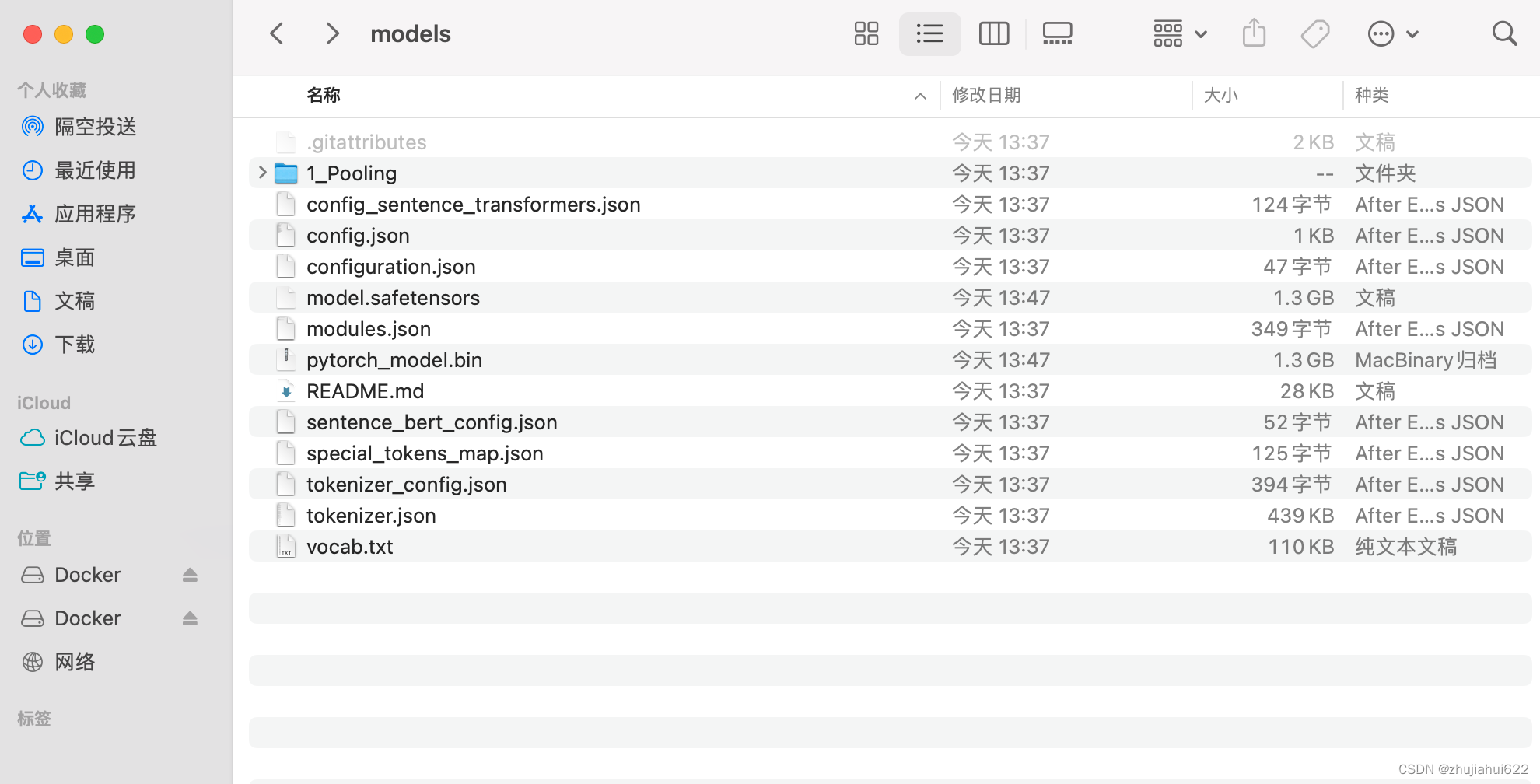Sort by the 名称 column header
The image size is (1540, 784).
(x=324, y=95)
